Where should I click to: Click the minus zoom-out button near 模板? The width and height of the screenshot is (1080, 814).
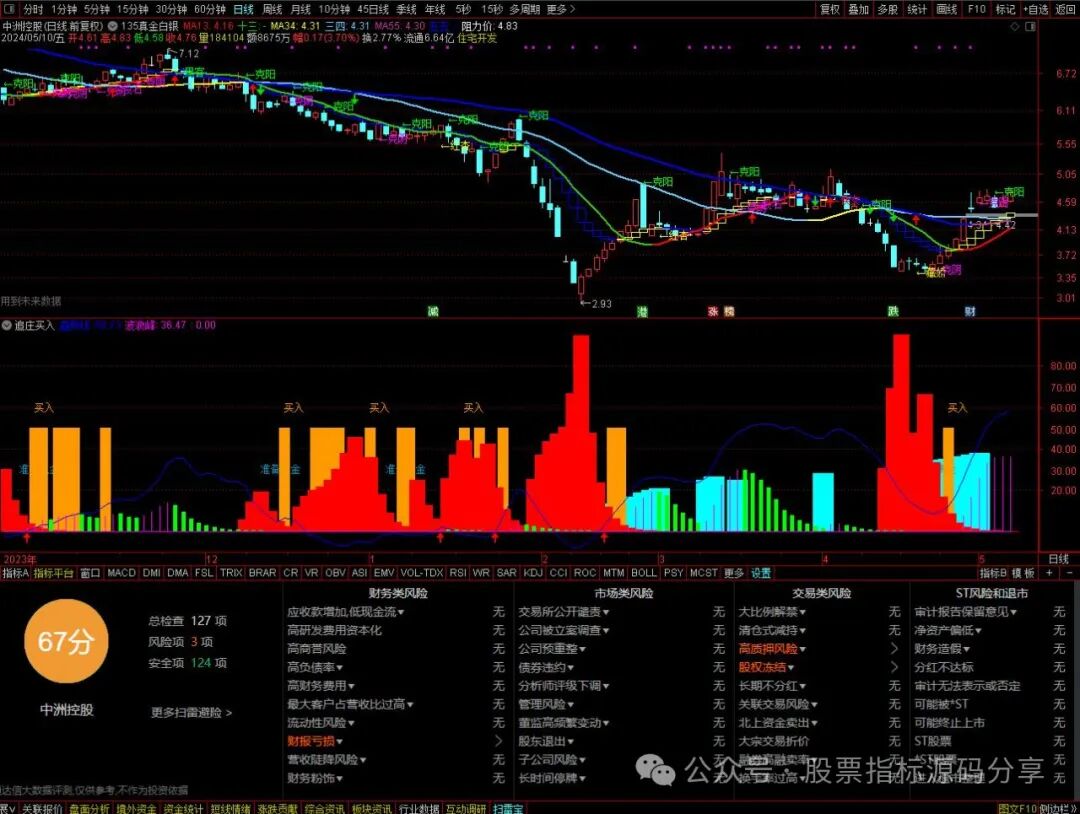click(1069, 572)
